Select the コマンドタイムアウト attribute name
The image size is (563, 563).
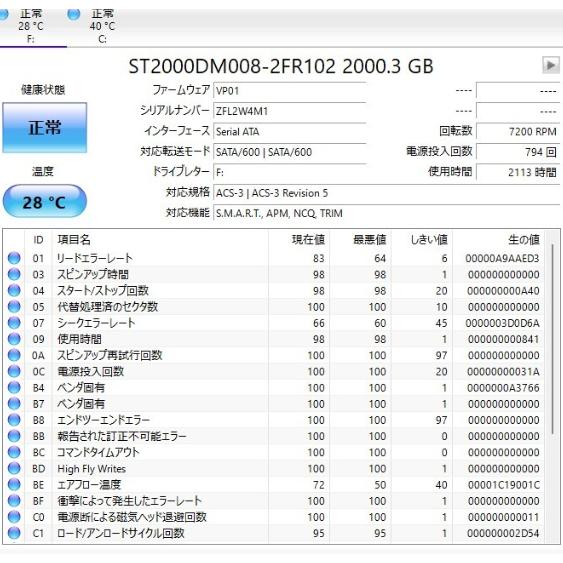pos(98,452)
